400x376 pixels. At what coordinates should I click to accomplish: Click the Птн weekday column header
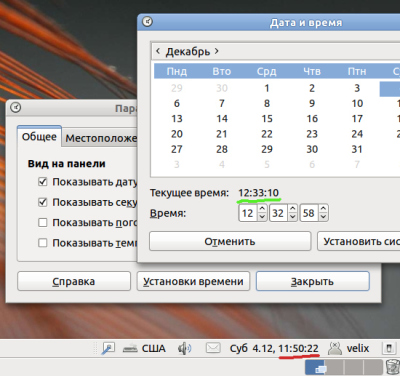[x=357, y=71]
